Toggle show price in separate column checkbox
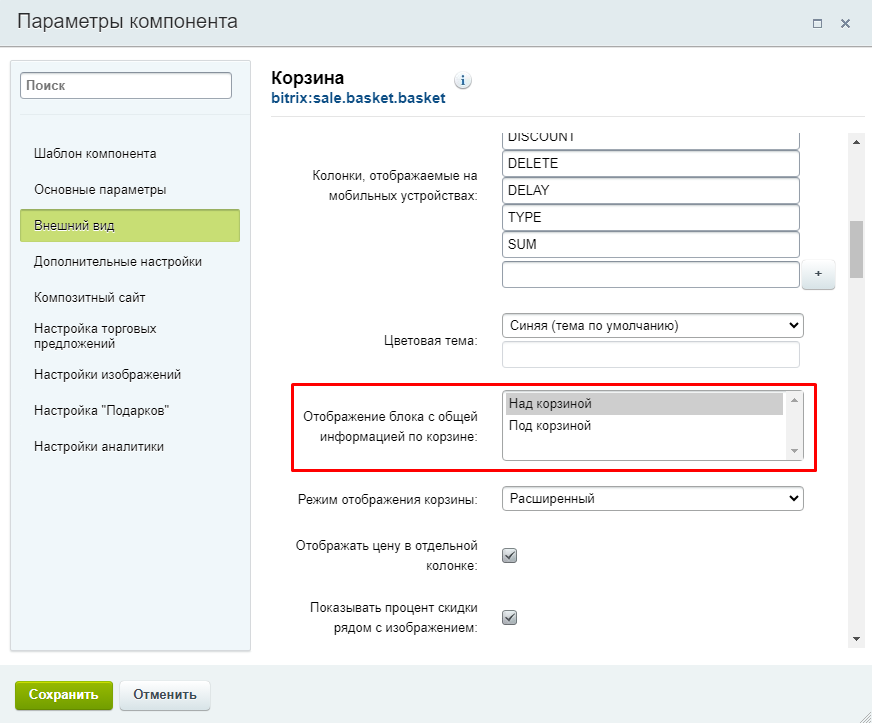 point(509,555)
